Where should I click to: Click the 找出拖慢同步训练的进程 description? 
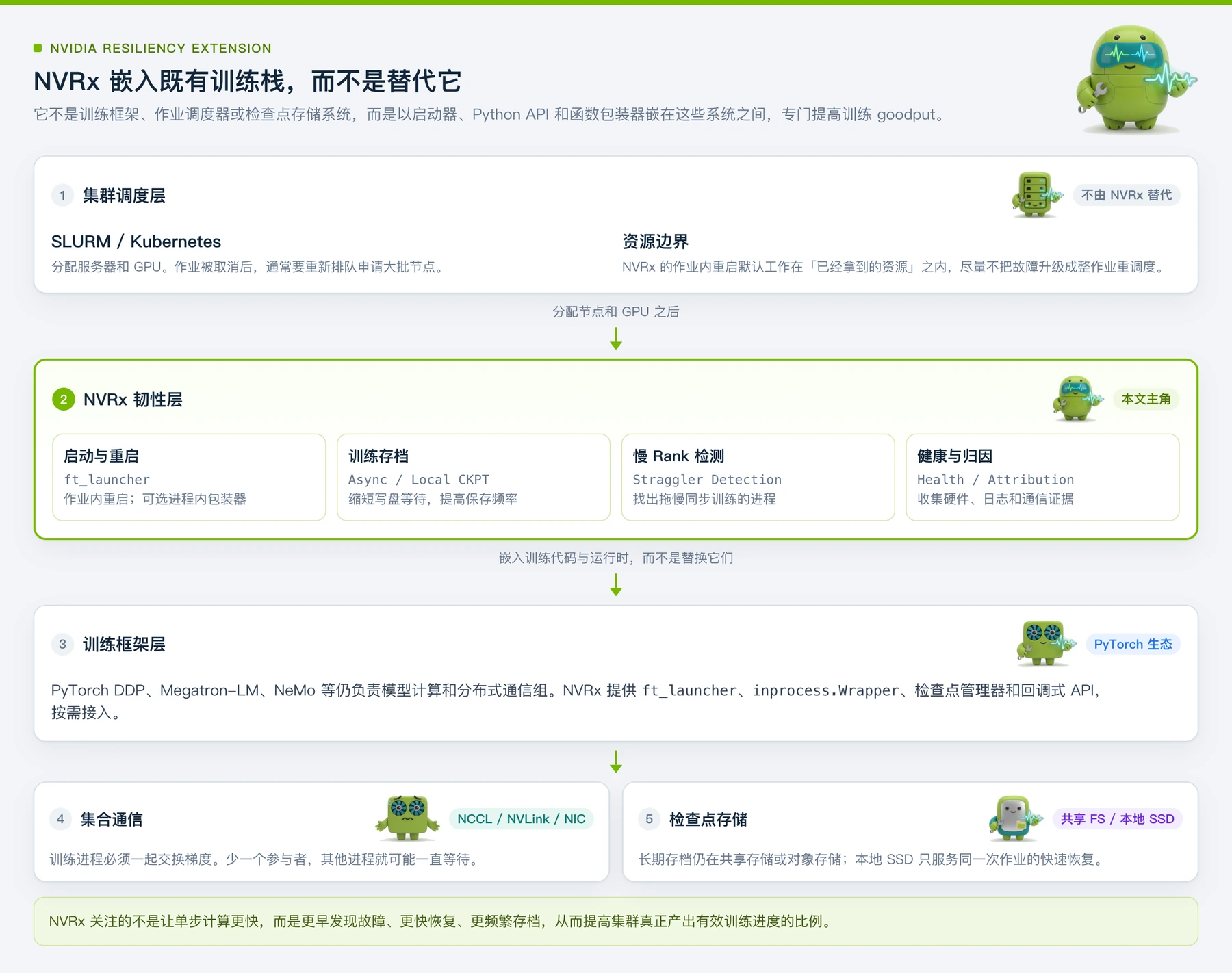tap(704, 499)
